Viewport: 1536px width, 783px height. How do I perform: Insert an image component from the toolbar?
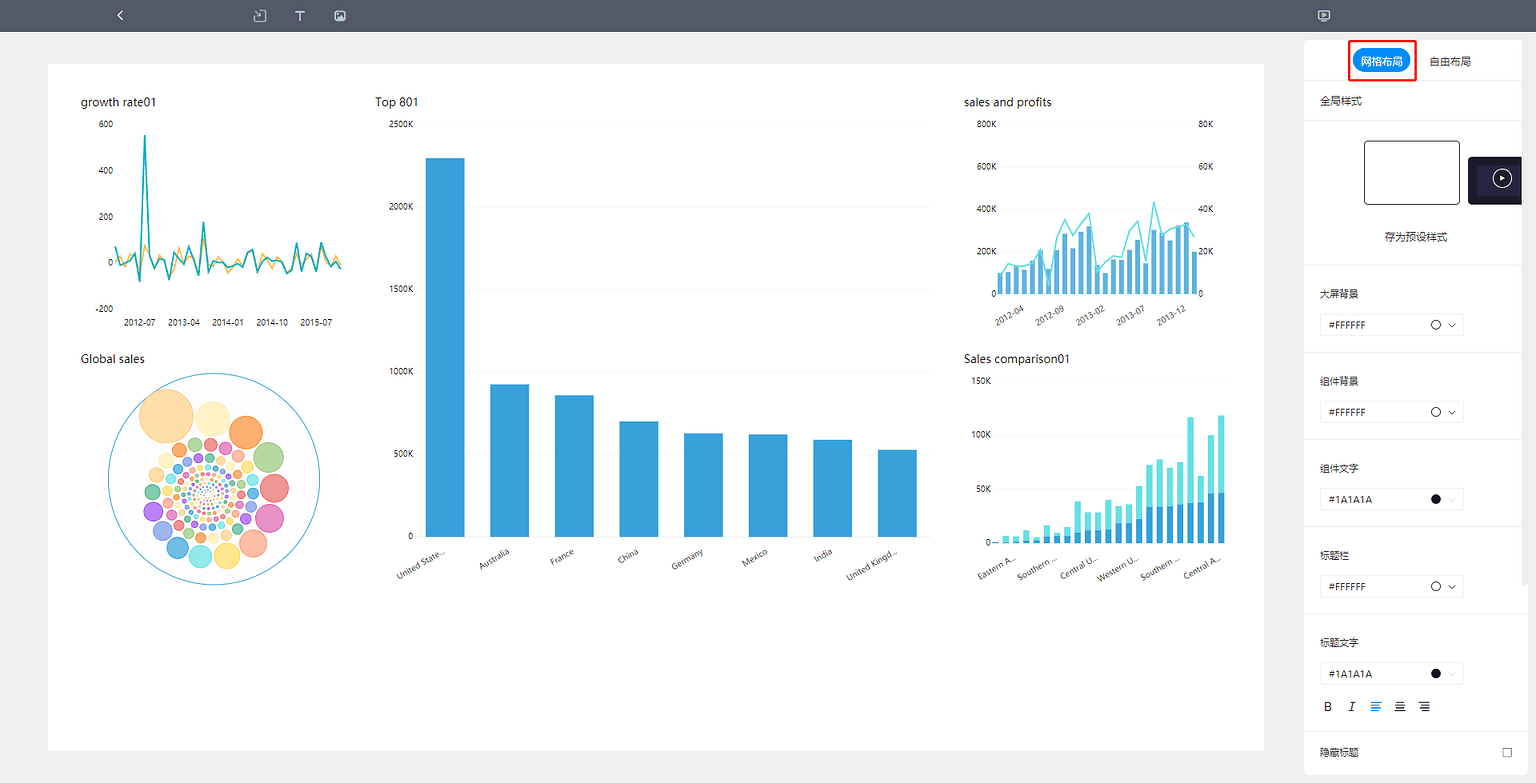tap(340, 16)
